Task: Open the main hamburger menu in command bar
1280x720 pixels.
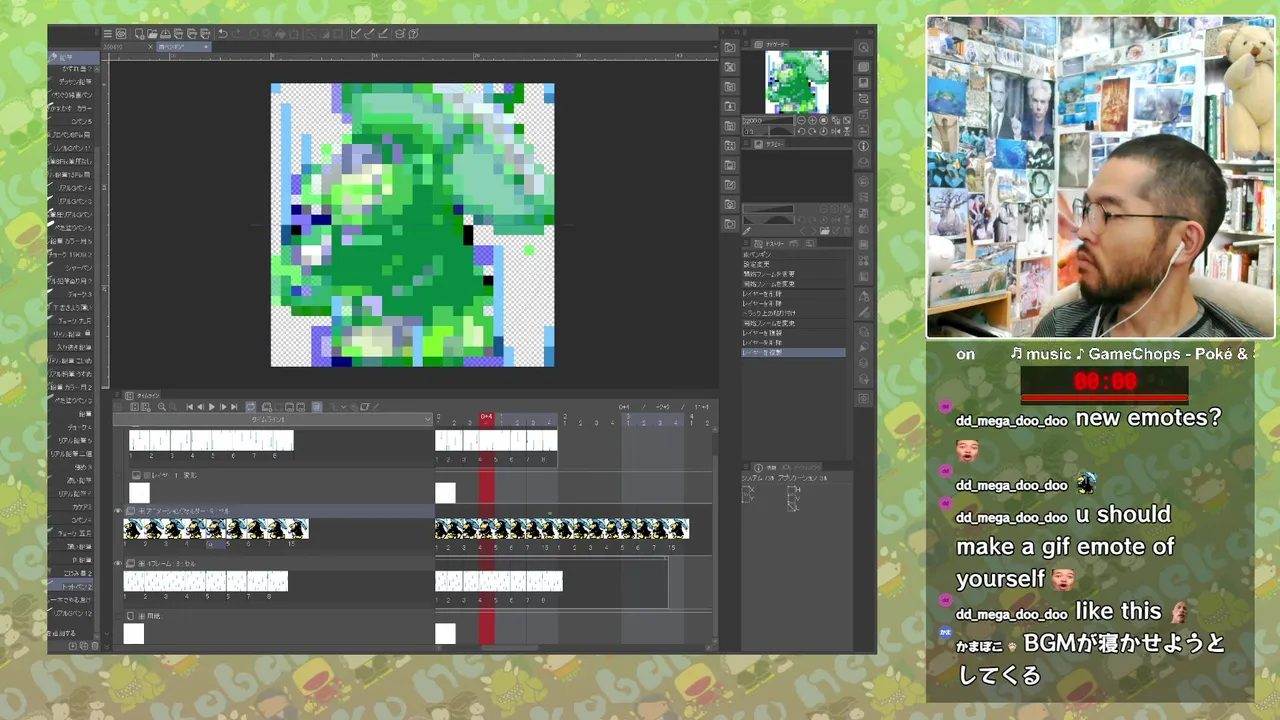Action: pos(108,34)
